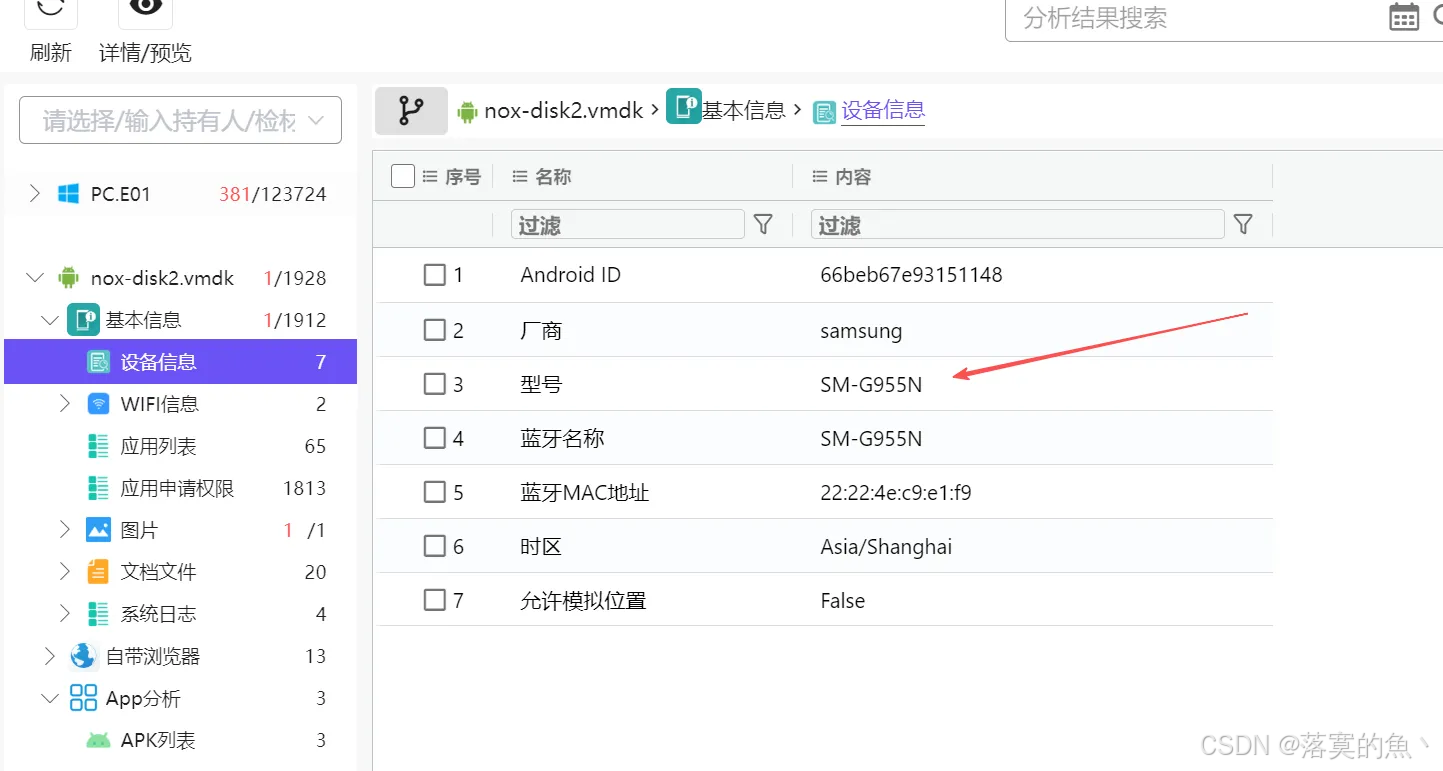Sort by the 名称 column header
Viewport: 1443px width, 771px height.
(553, 176)
